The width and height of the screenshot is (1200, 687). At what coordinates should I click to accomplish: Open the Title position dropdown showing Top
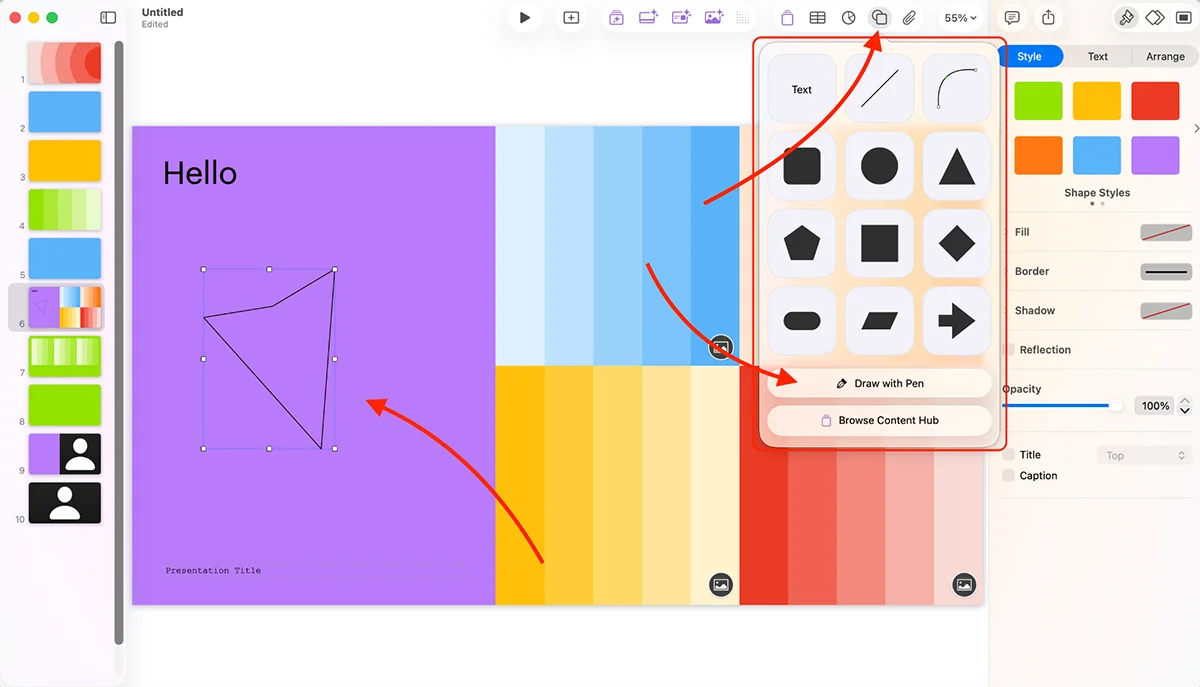click(x=1144, y=455)
